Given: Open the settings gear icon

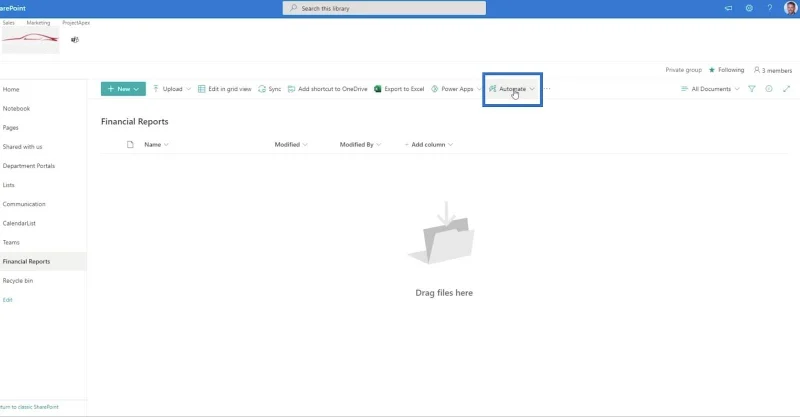Looking at the screenshot, I should coord(749,8).
